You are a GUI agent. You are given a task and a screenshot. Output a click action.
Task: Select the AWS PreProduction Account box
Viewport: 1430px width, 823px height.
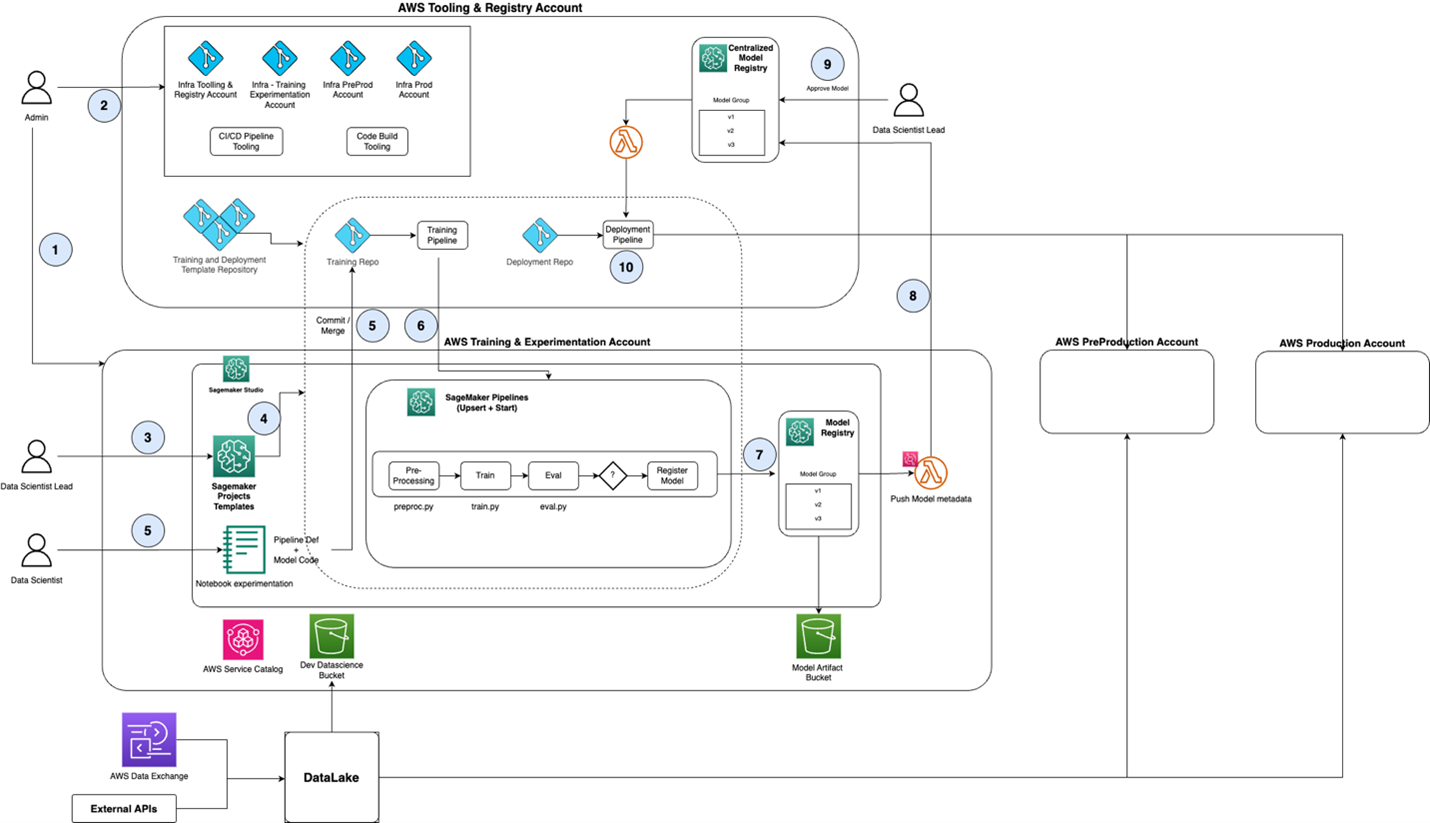(1126, 392)
